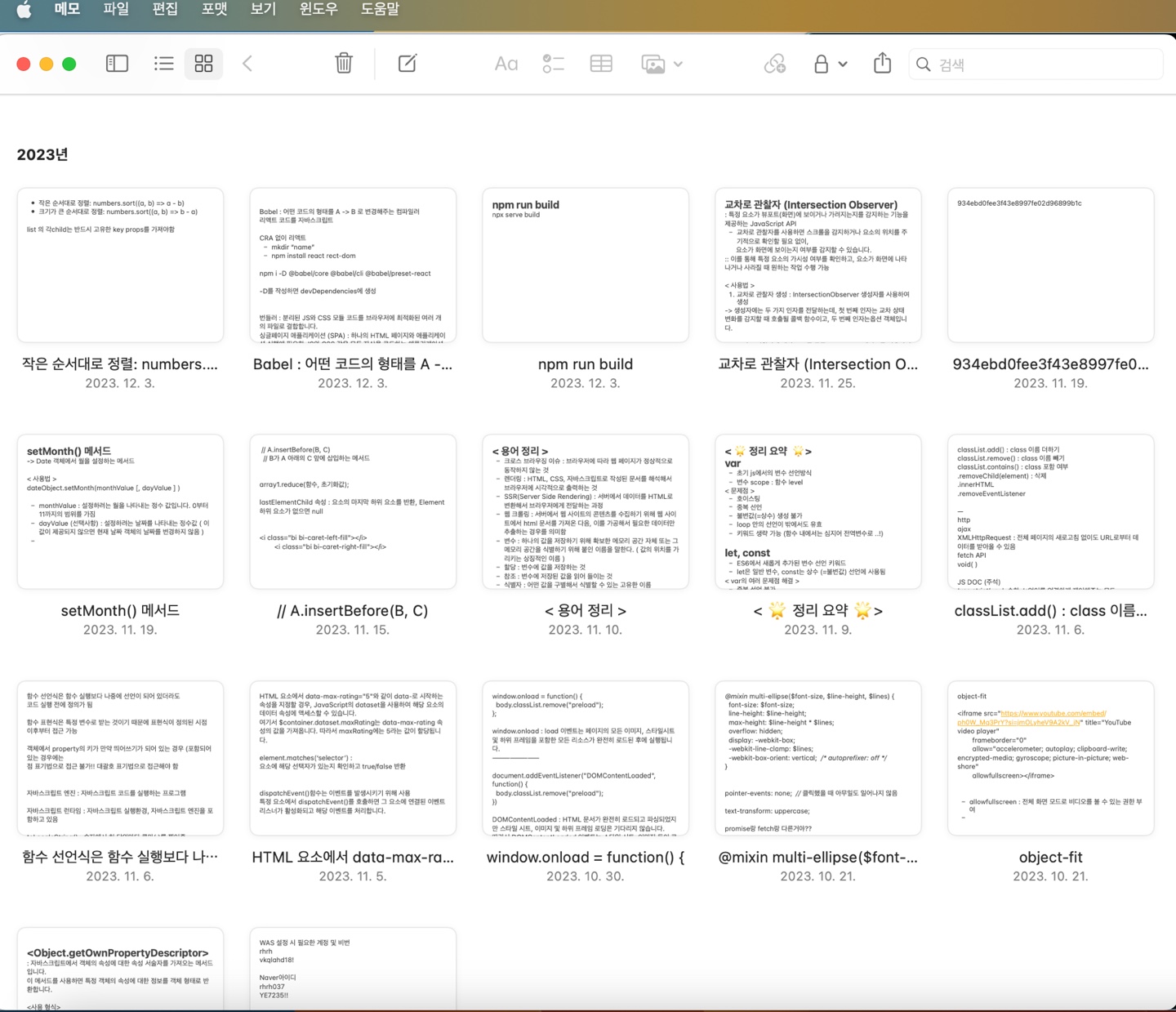Open the 포맷 menu
This screenshot has width=1176, height=1012.
[214, 9]
